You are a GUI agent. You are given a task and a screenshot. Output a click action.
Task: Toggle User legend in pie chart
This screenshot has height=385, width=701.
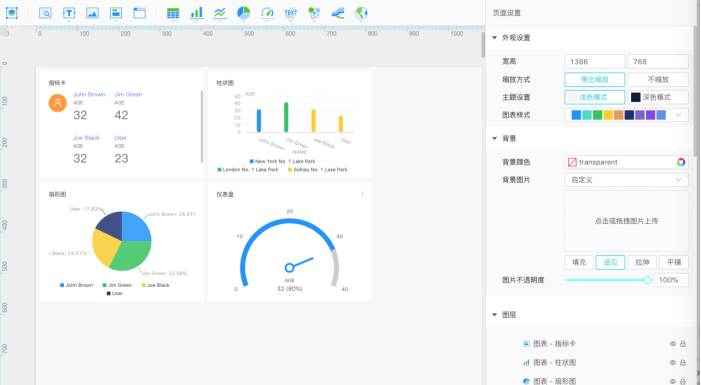[x=114, y=293]
